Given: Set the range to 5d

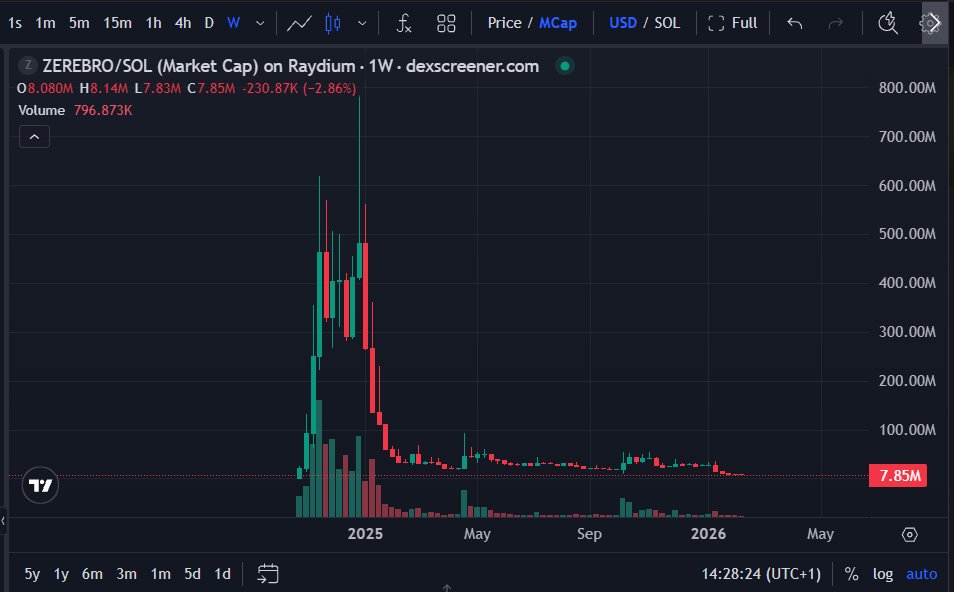Looking at the screenshot, I should pos(192,574).
